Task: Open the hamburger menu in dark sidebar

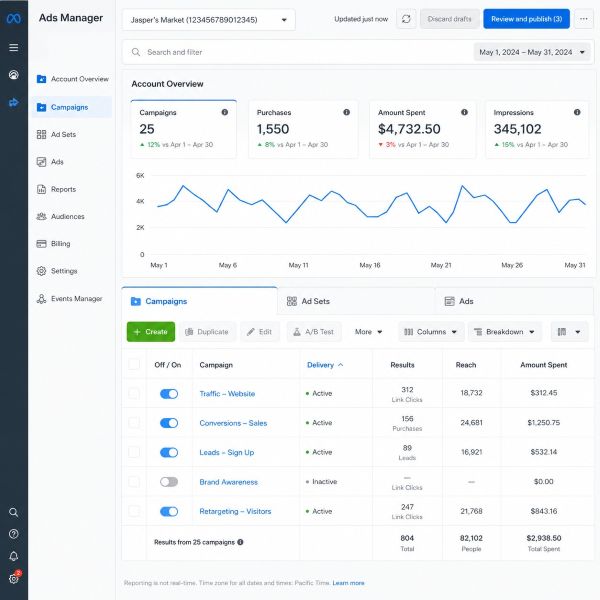Action: (x=14, y=47)
